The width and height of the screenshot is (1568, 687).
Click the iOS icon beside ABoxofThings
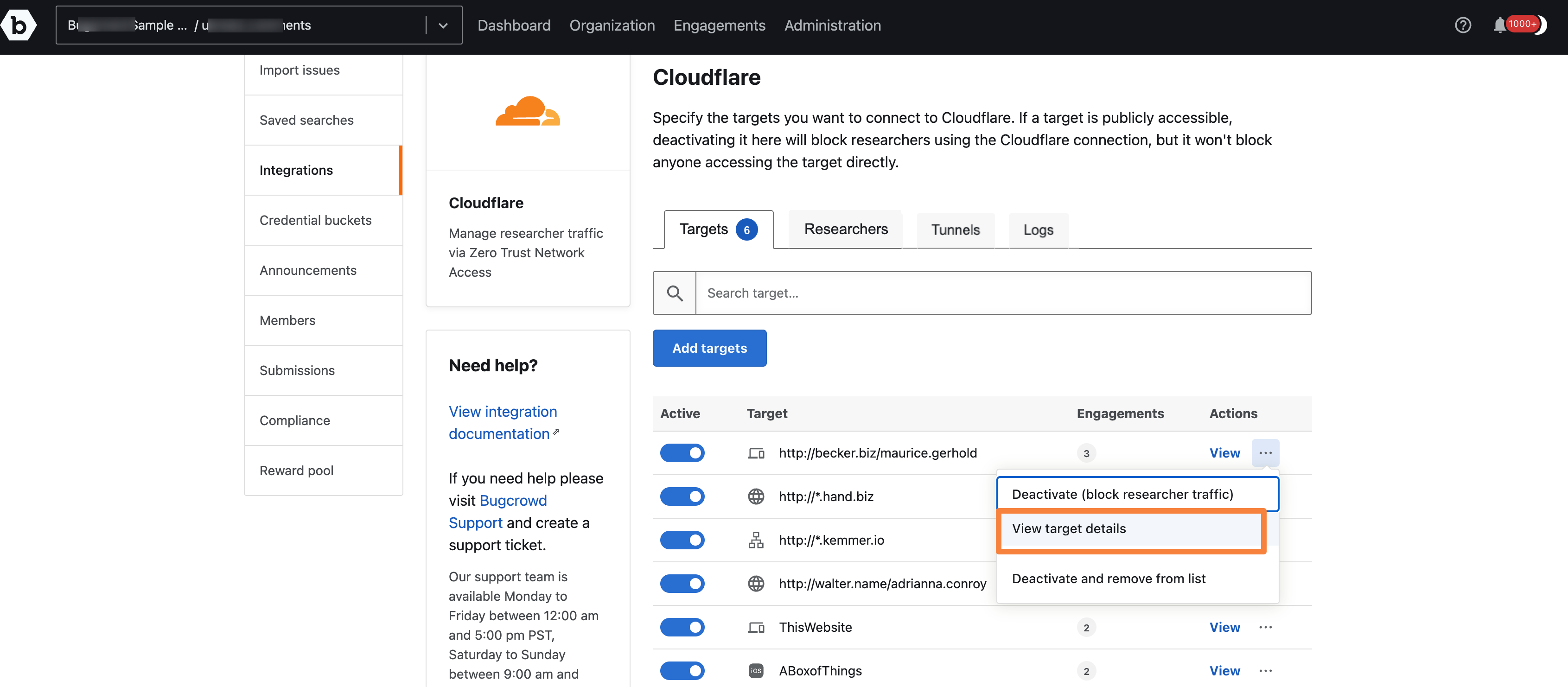pyautogui.click(x=756, y=671)
